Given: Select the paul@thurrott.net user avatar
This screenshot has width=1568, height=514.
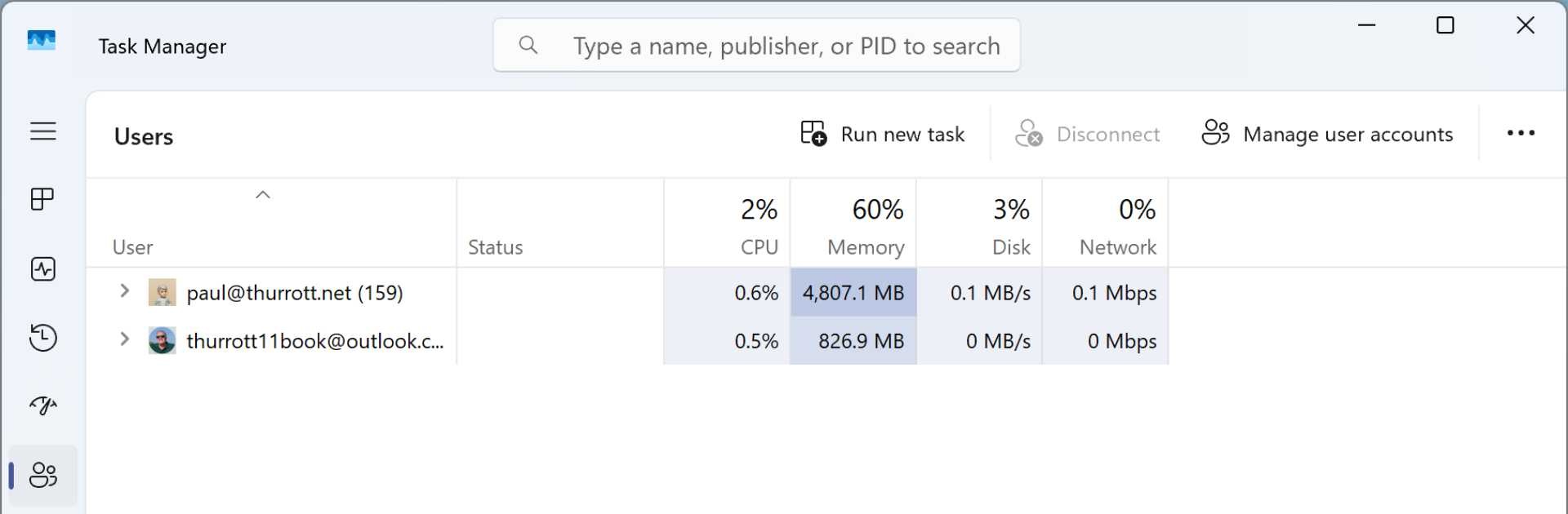Looking at the screenshot, I should pyautogui.click(x=162, y=292).
